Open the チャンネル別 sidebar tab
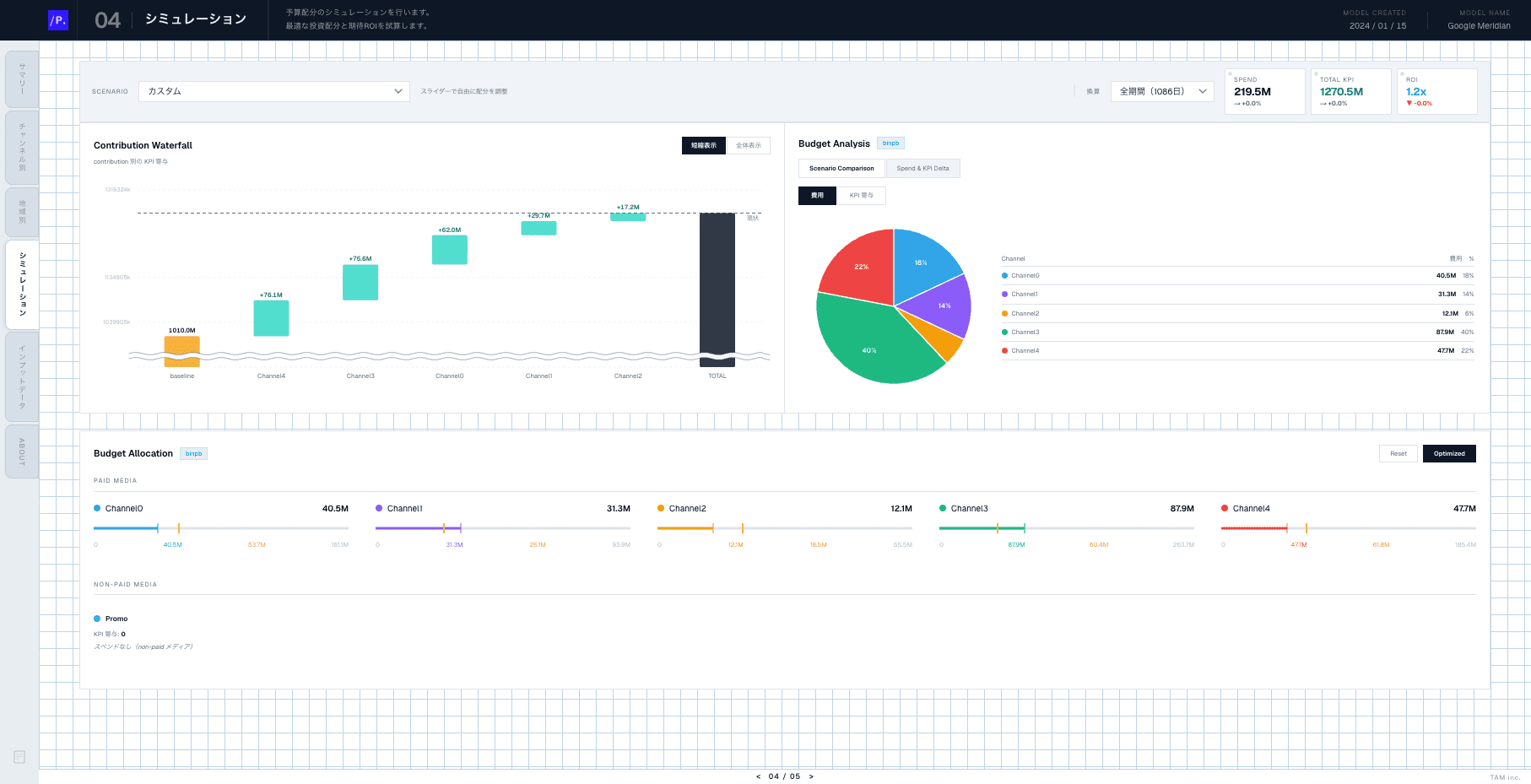The image size is (1531, 784). click(22, 148)
